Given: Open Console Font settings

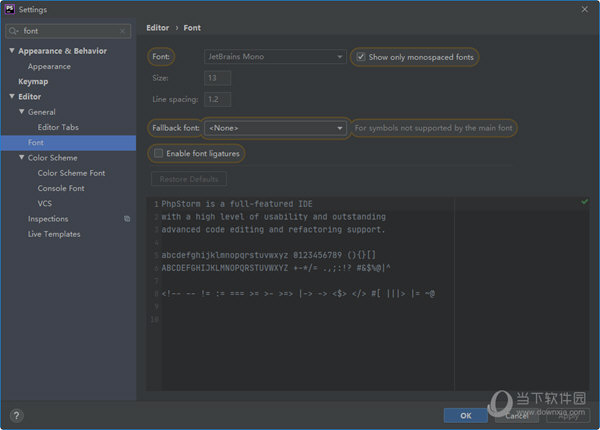Looking at the screenshot, I should [61, 188].
